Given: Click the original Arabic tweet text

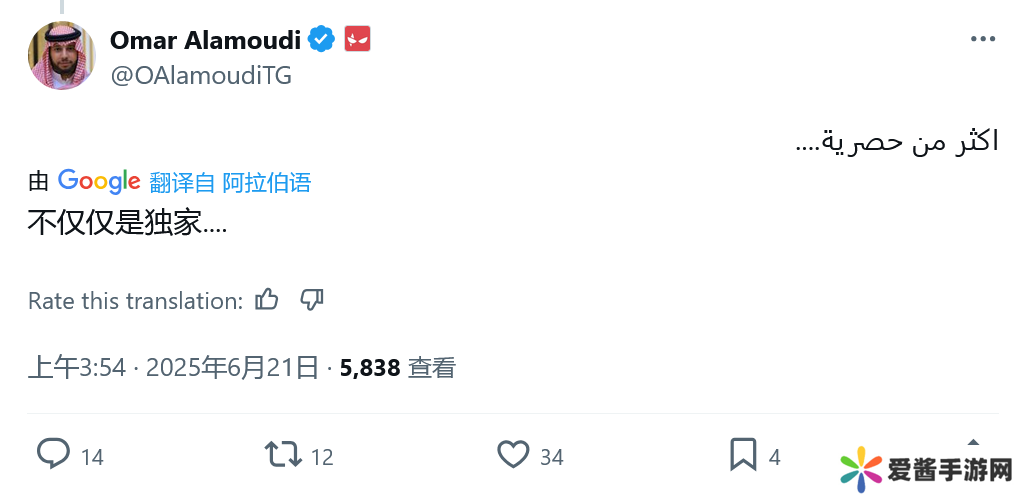Looking at the screenshot, I should (896, 141).
